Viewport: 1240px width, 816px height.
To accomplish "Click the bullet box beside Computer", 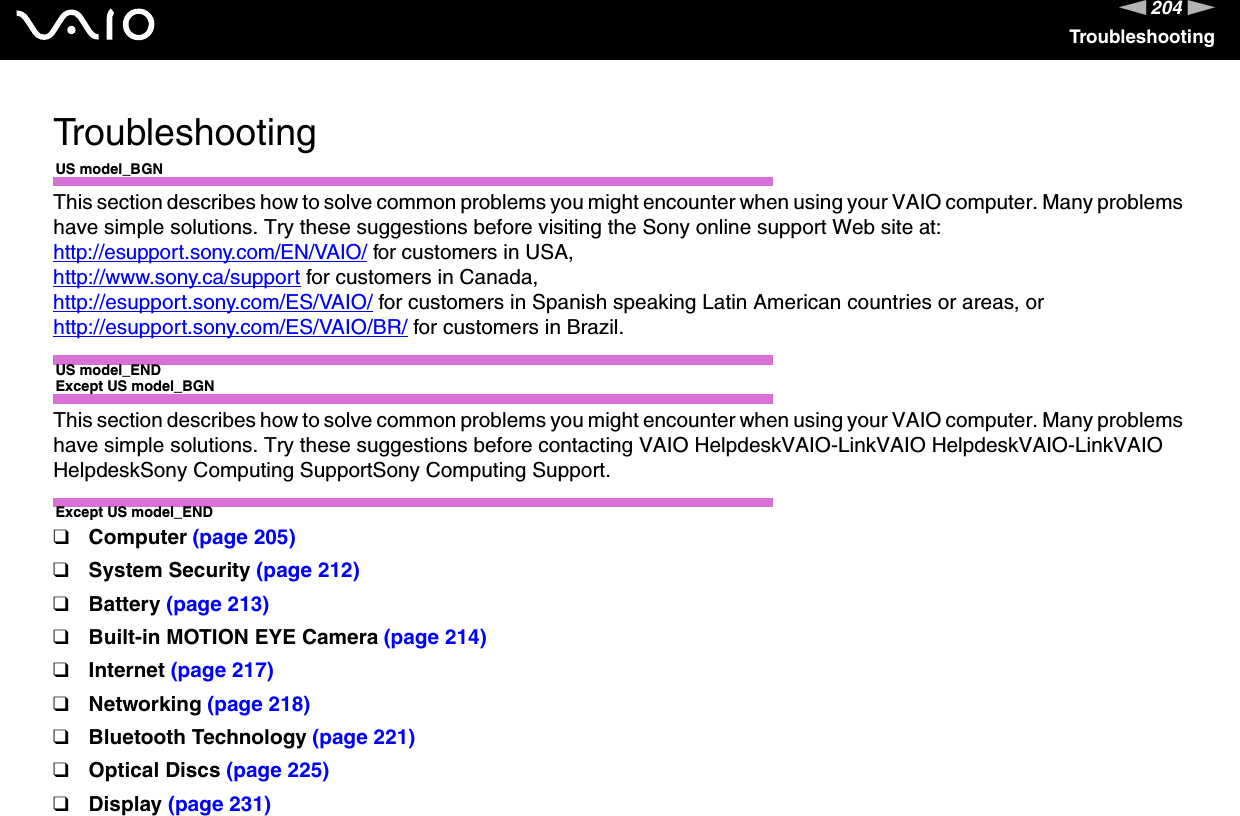I will (x=61, y=537).
